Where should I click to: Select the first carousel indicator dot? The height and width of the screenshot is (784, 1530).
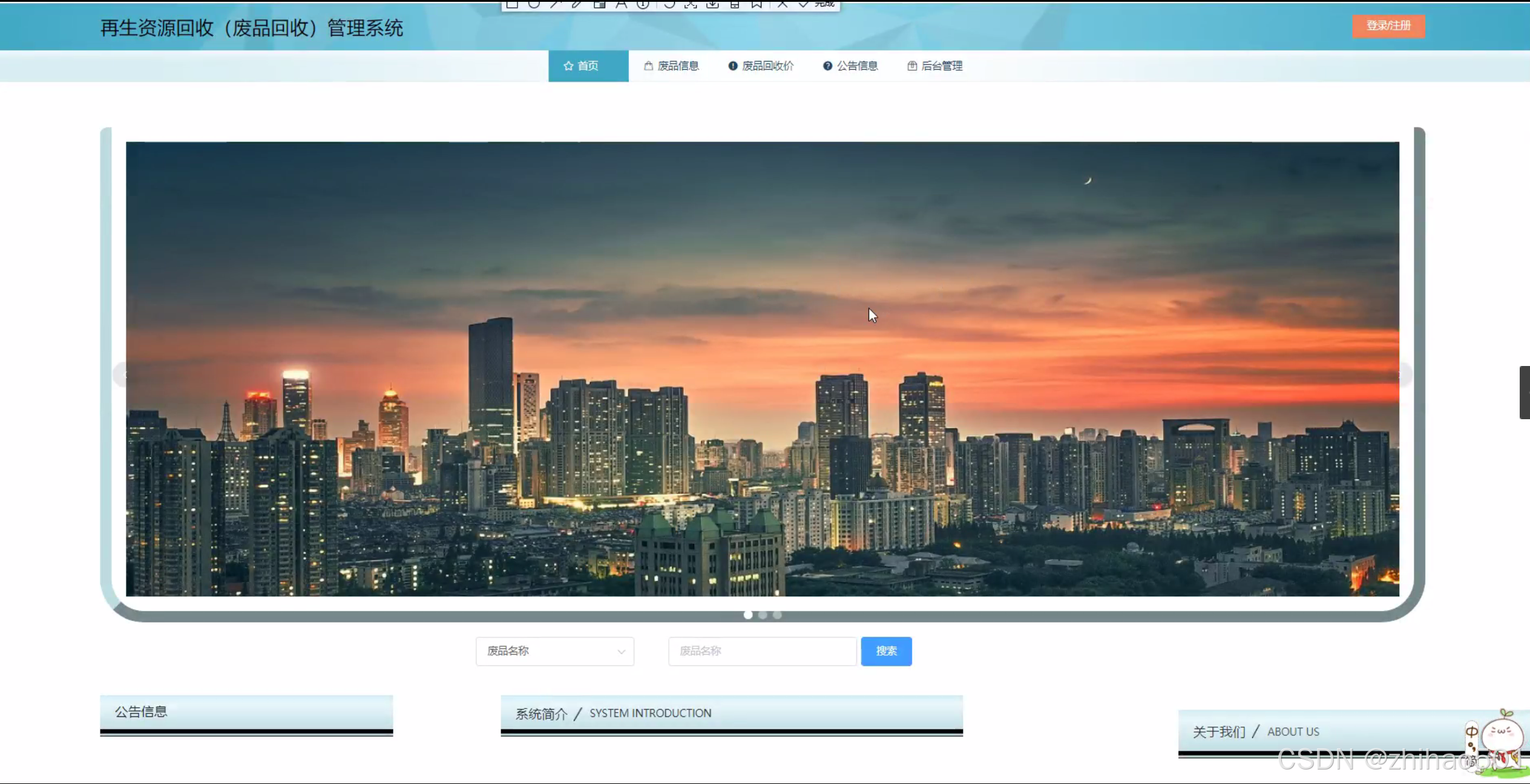point(748,615)
